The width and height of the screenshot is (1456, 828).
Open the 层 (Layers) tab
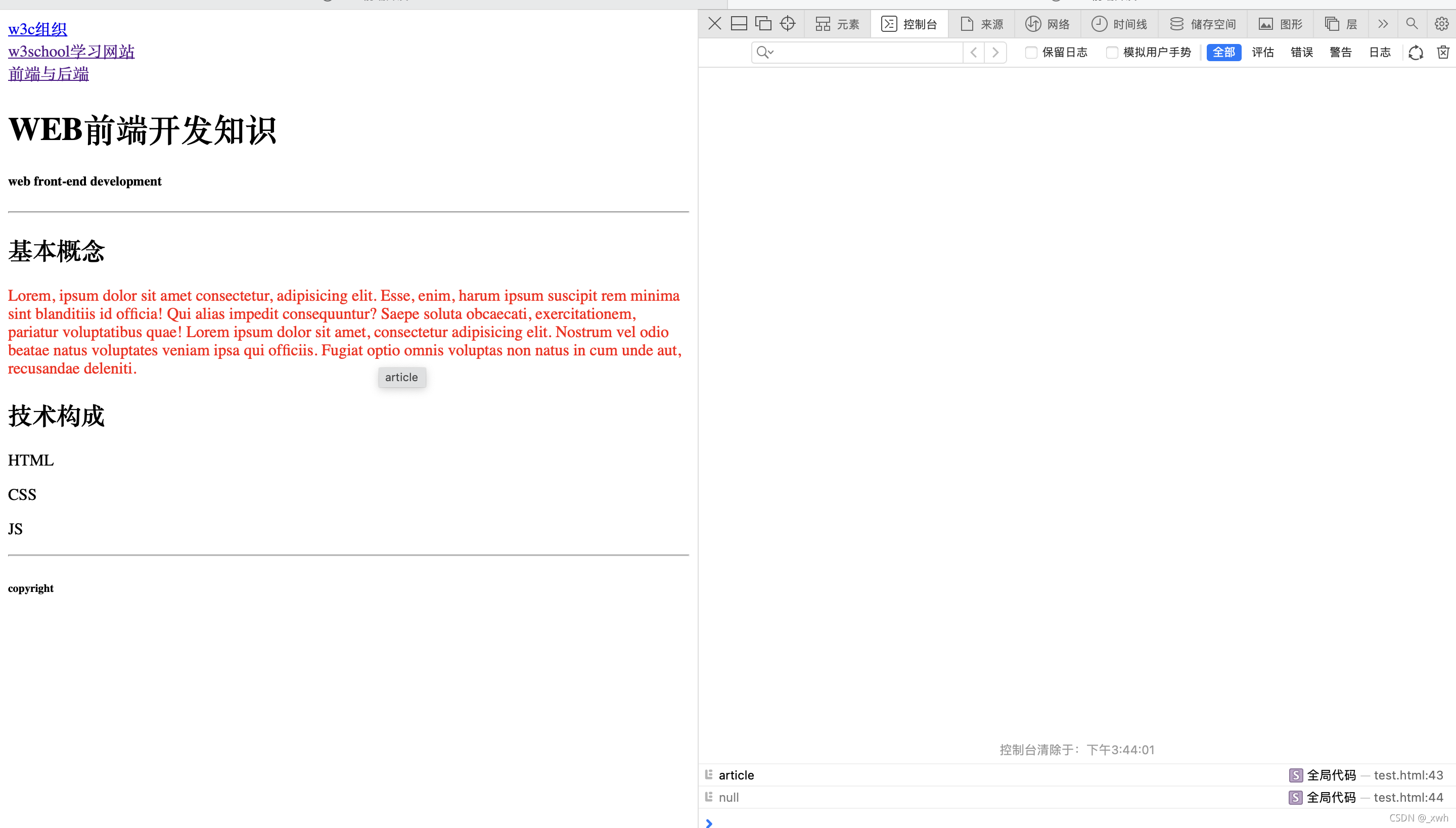[x=1341, y=24]
